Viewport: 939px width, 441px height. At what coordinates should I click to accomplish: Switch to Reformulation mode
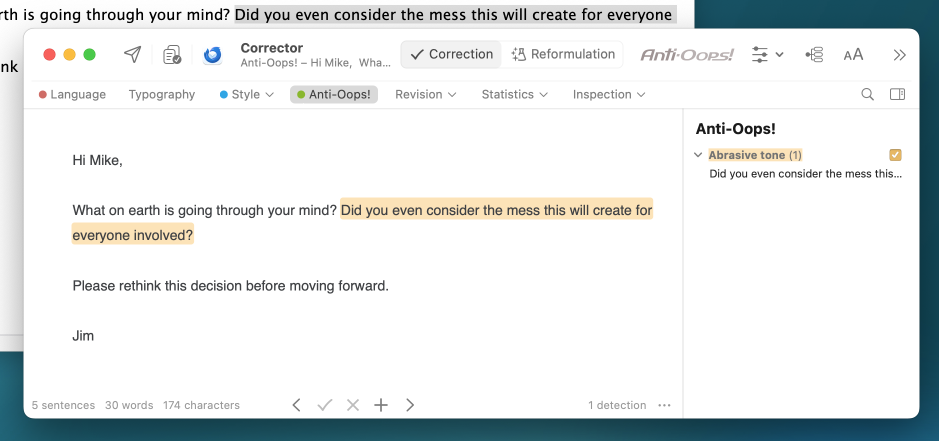click(x=563, y=55)
